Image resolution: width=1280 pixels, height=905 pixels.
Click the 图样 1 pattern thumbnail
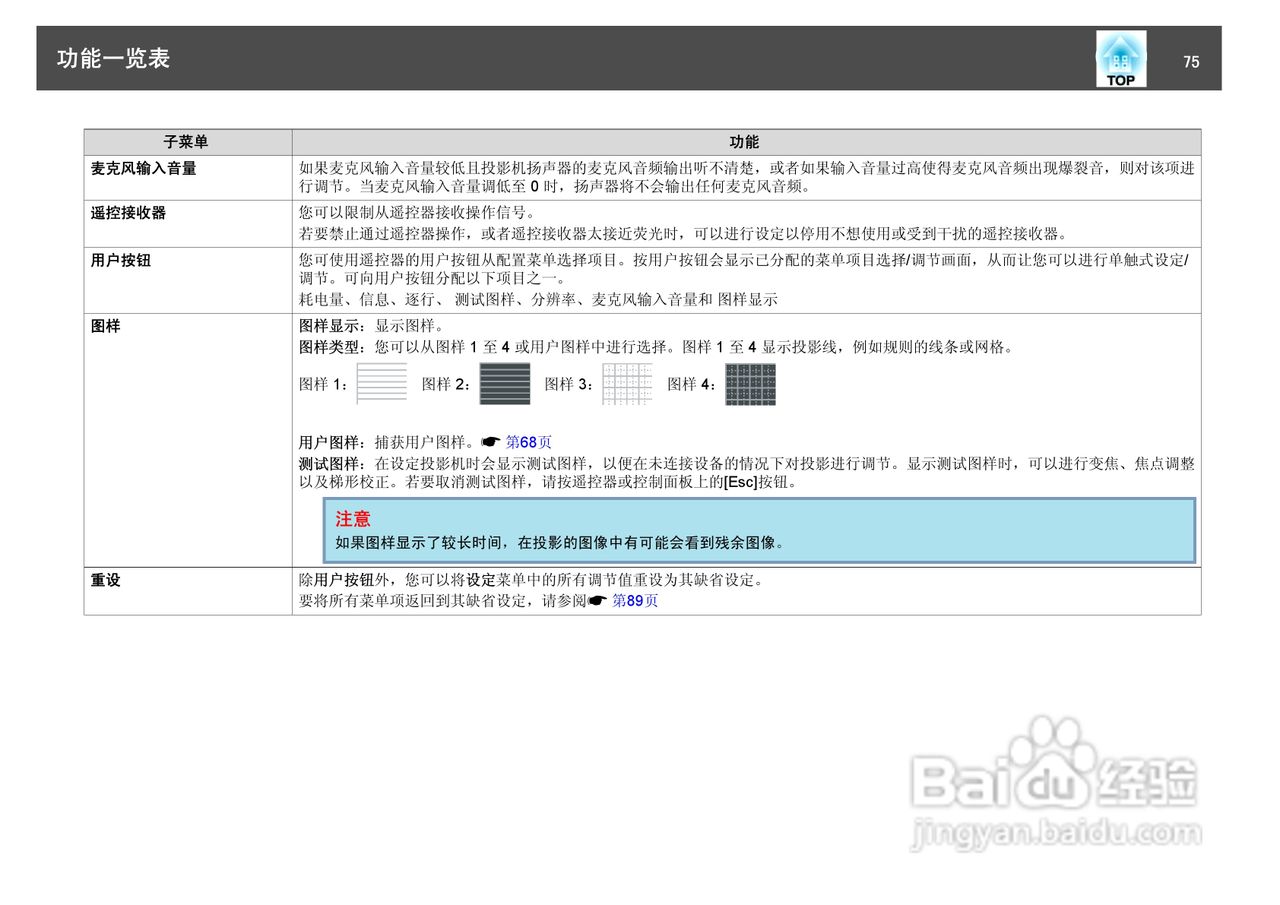point(382,384)
